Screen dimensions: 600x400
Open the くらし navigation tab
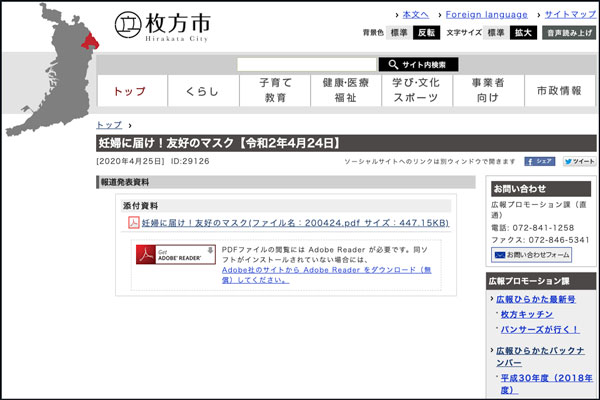202,91
